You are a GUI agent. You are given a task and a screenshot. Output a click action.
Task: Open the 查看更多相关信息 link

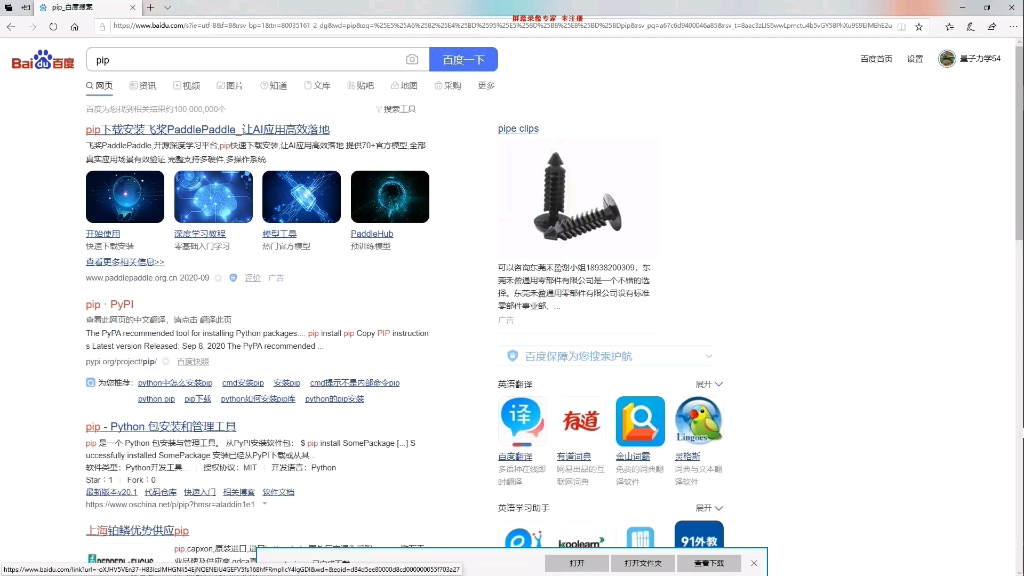pyautogui.click(x=125, y=262)
